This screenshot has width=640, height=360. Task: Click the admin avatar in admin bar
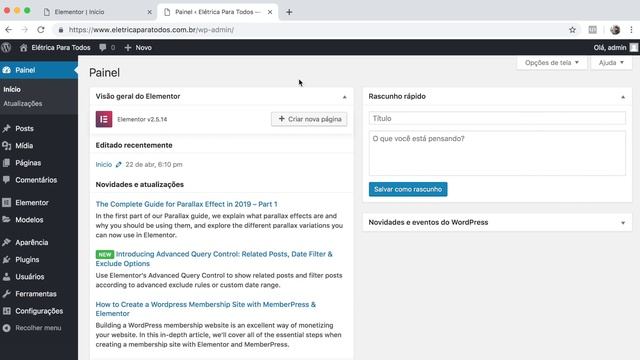tap(633, 48)
